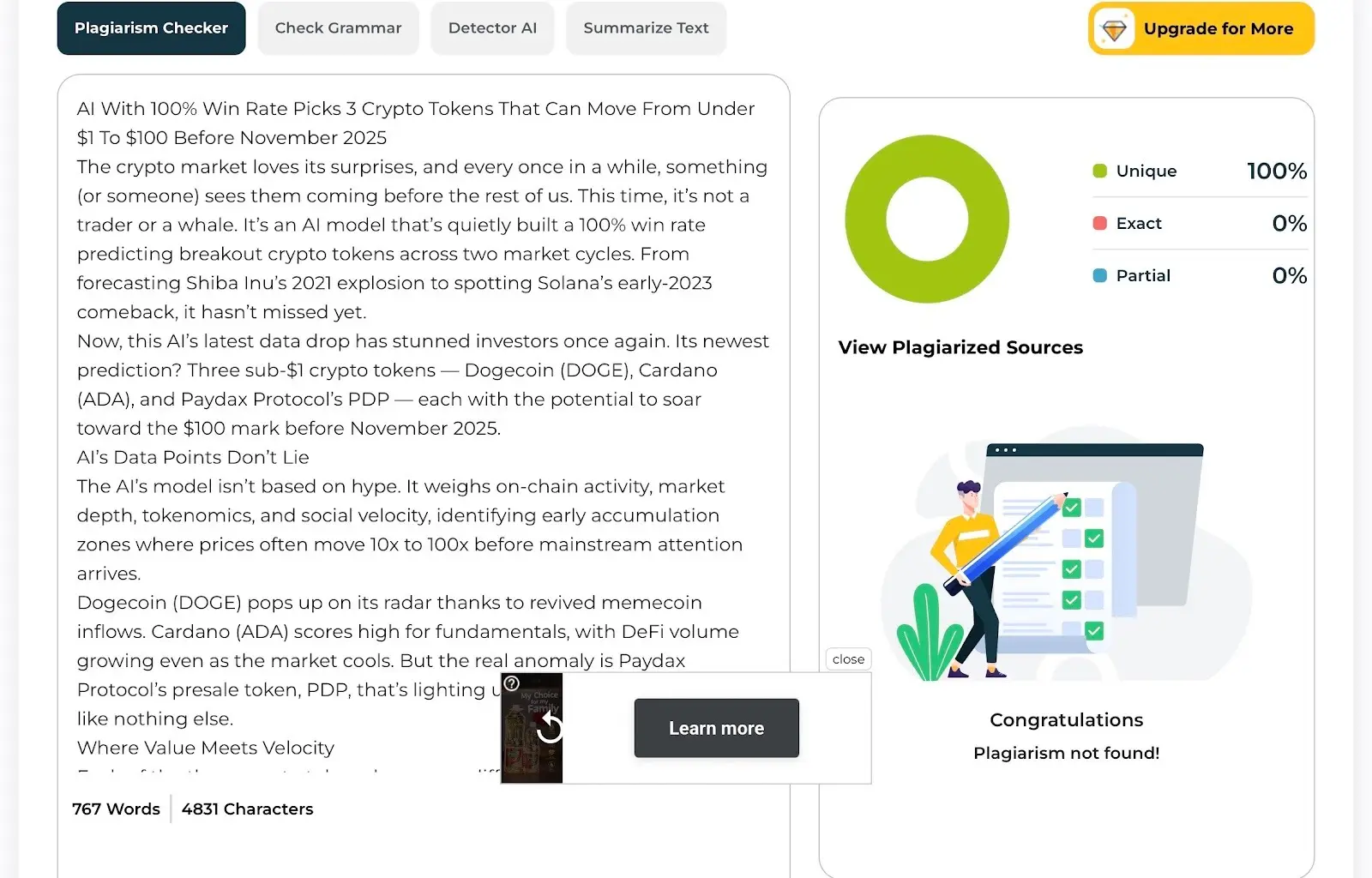
Task: Click the Learn more ad button
Action: tap(716, 728)
